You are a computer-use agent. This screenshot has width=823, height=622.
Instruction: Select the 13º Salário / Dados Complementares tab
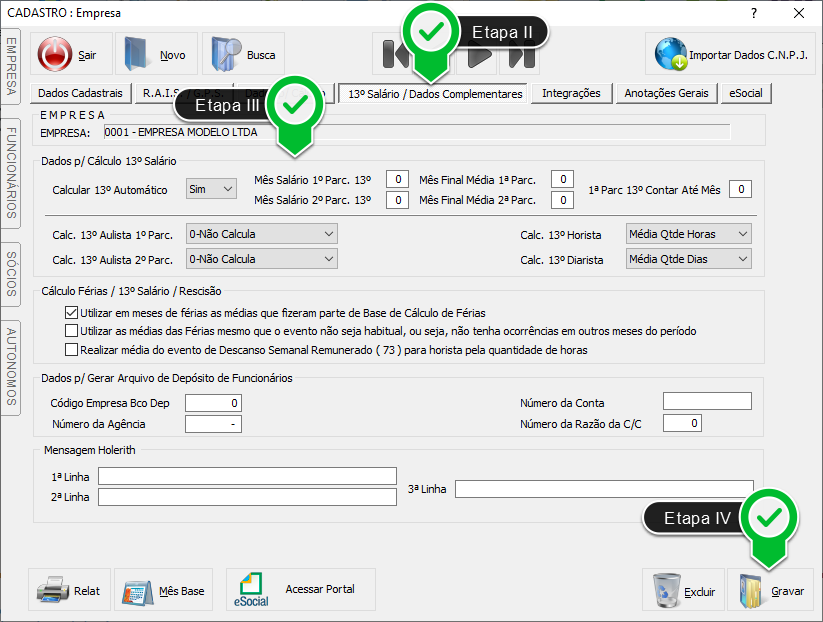click(x=435, y=94)
